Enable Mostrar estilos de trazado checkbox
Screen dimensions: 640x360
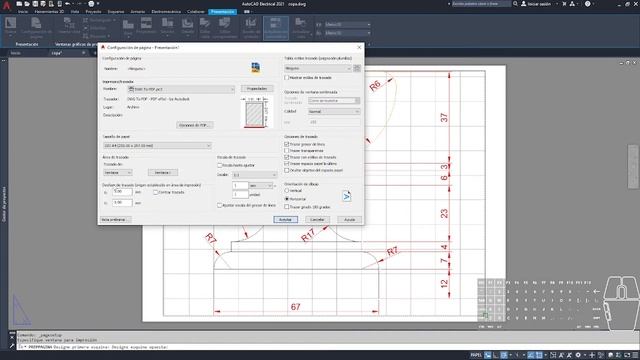pos(287,78)
